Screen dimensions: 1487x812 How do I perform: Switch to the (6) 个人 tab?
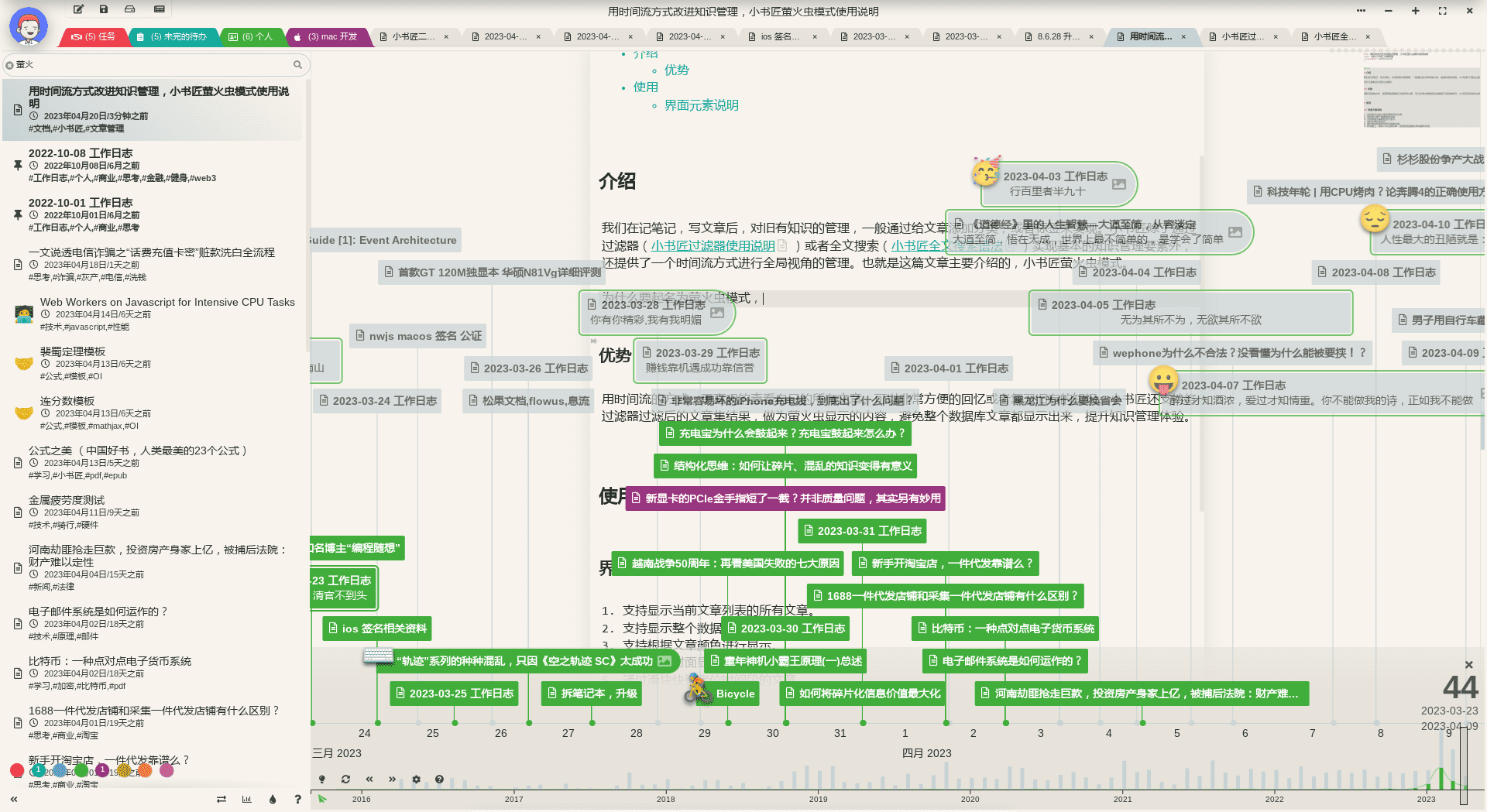(x=251, y=36)
